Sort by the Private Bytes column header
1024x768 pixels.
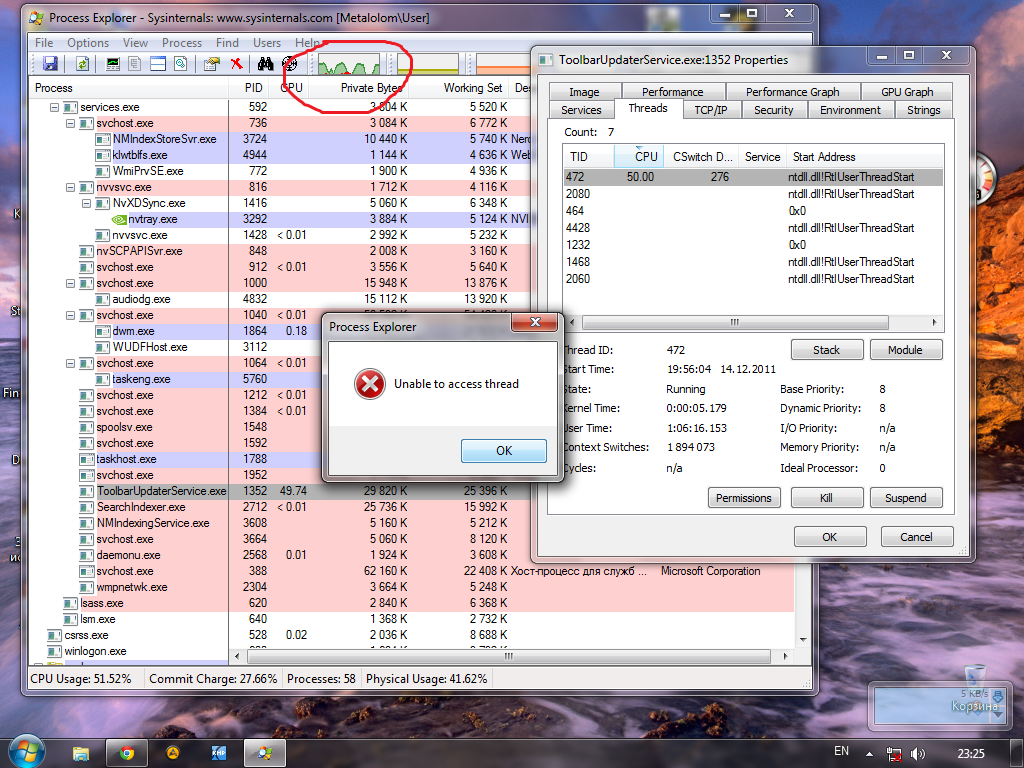point(358,88)
